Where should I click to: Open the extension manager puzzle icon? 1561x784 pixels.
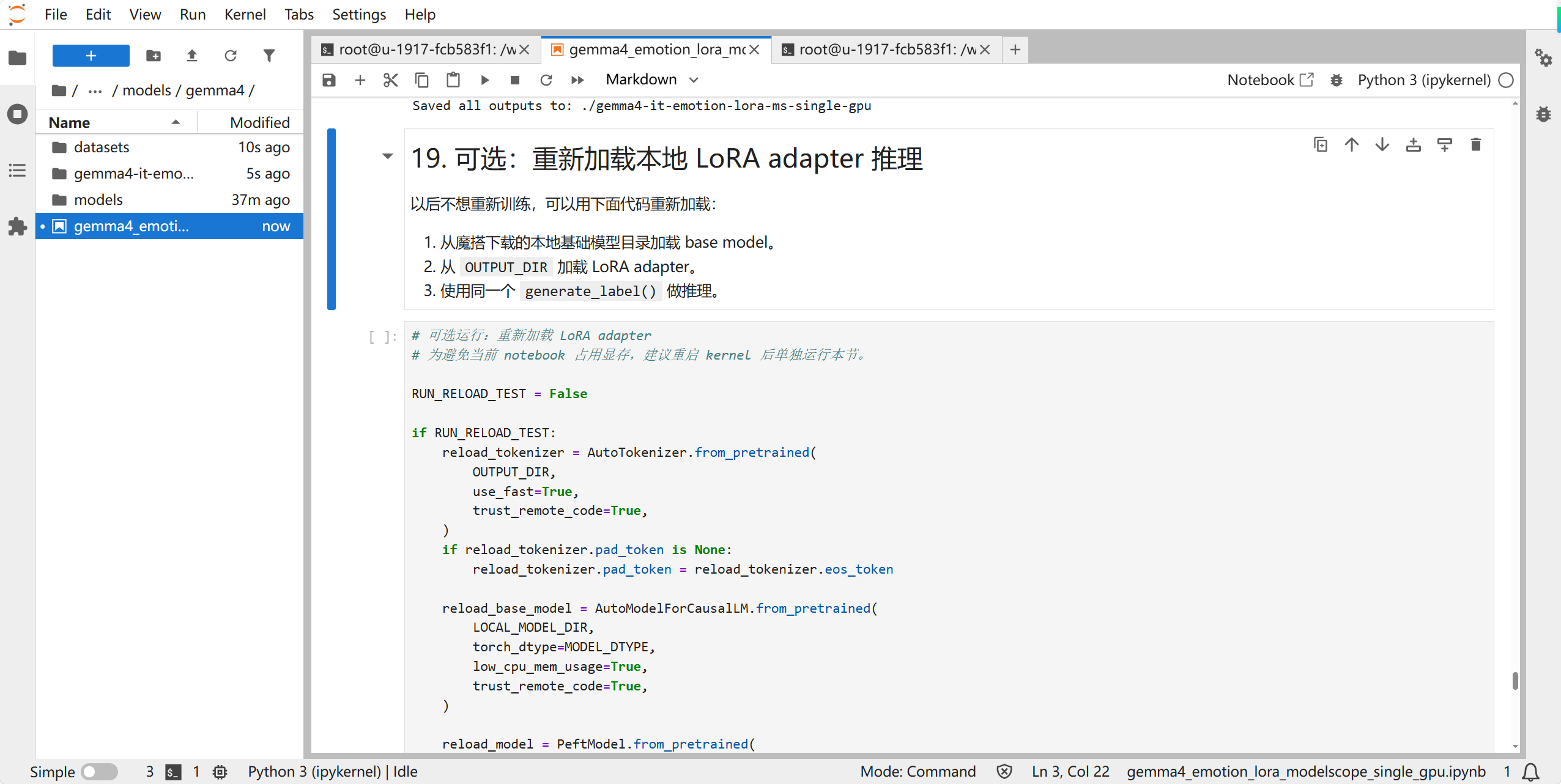pos(17,227)
